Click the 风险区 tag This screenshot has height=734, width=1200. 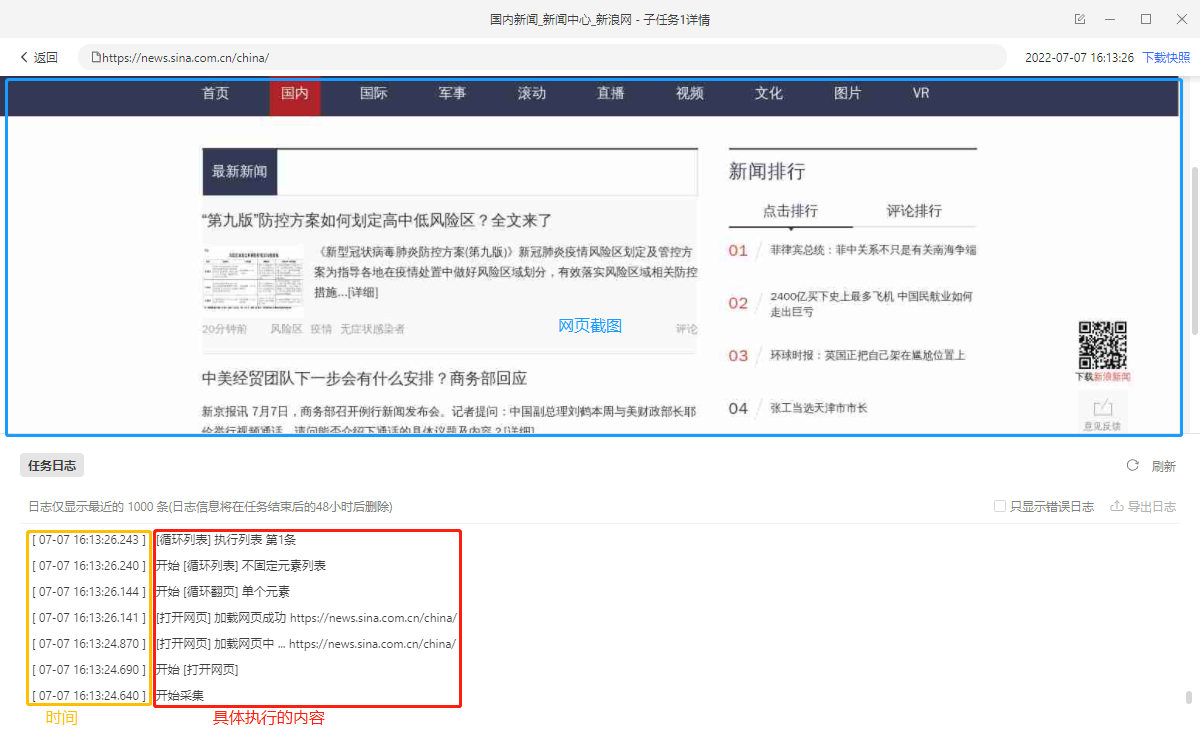coord(286,329)
